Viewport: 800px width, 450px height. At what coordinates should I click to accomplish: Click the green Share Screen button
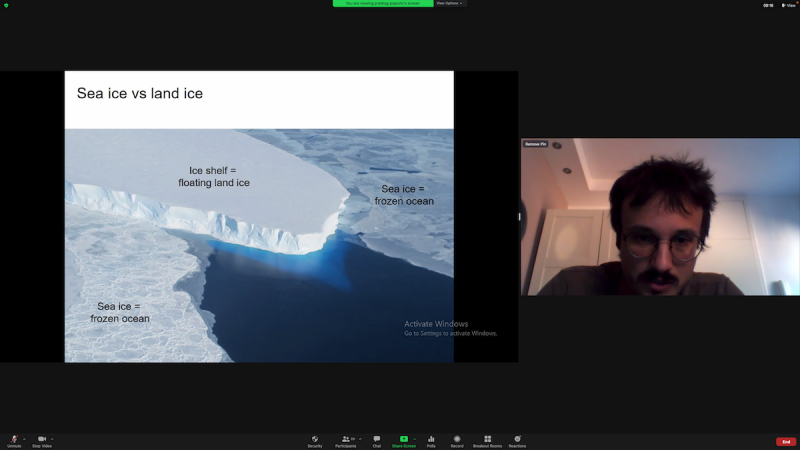point(404,440)
